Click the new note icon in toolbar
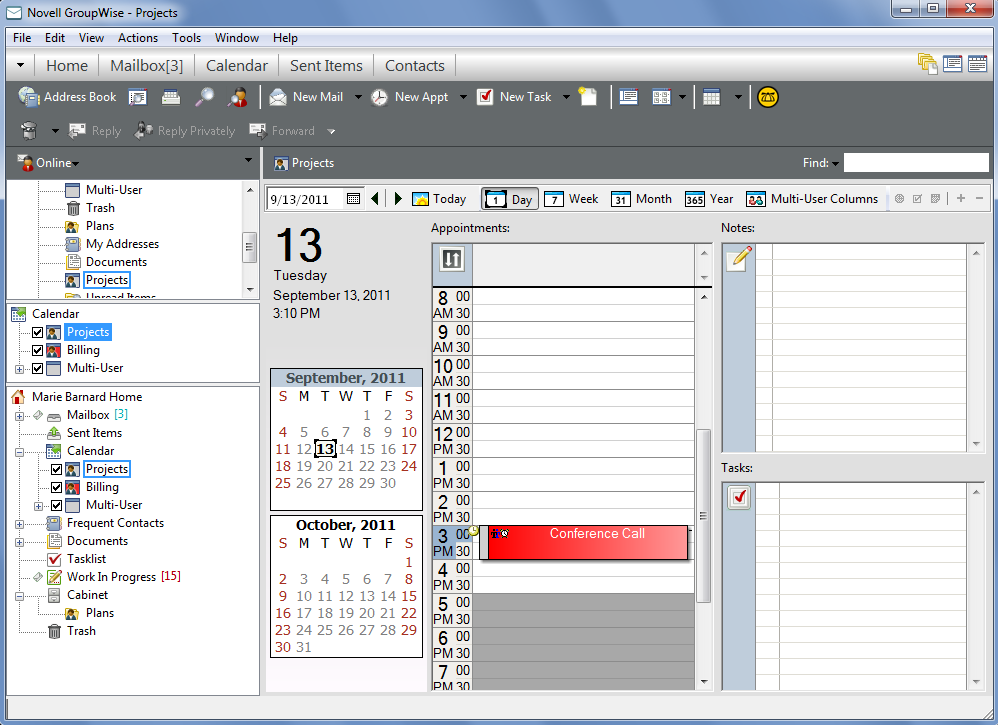Image resolution: width=998 pixels, height=725 pixels. pos(587,97)
